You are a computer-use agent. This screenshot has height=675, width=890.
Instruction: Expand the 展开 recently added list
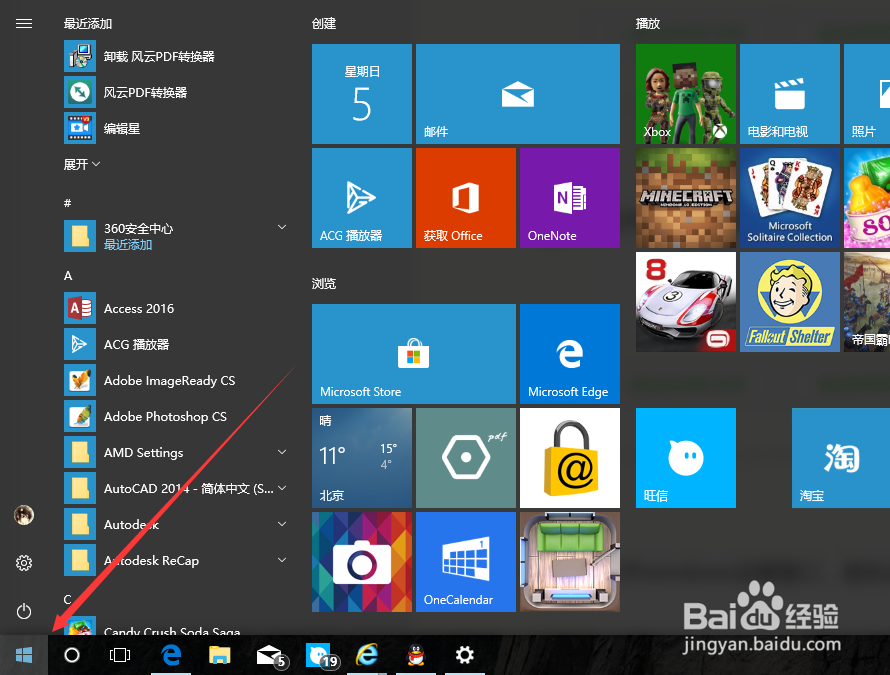(x=82, y=164)
